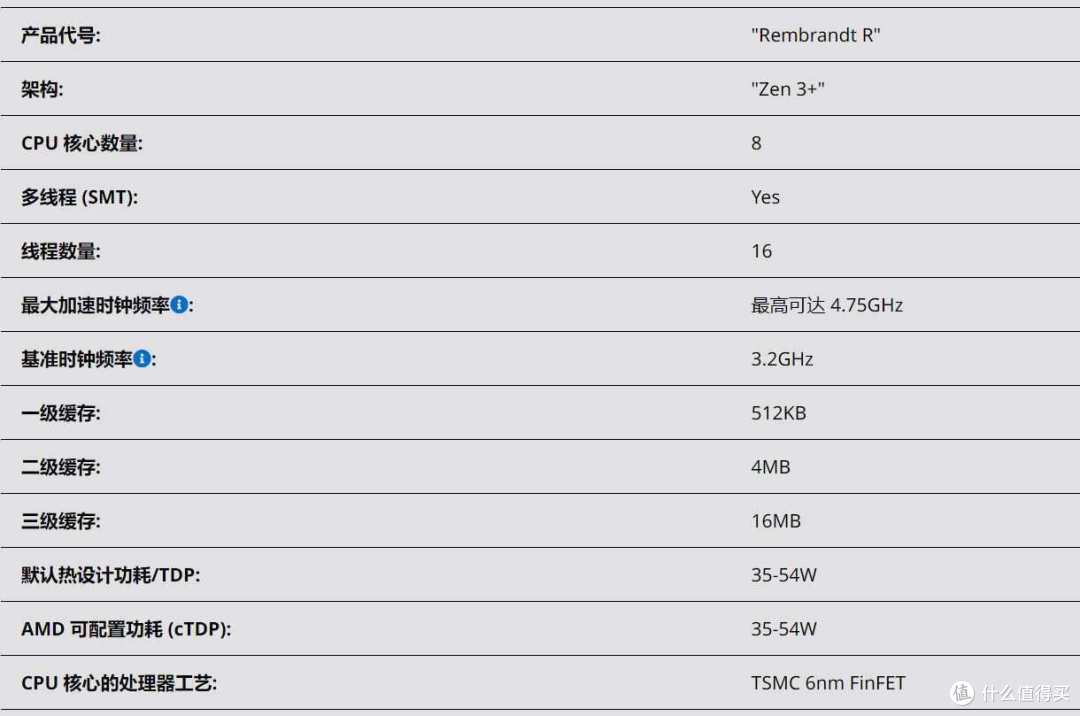Screen dimensions: 1080x716
Task: Click the "Rembrandt R" value
Action: [x=816, y=35]
